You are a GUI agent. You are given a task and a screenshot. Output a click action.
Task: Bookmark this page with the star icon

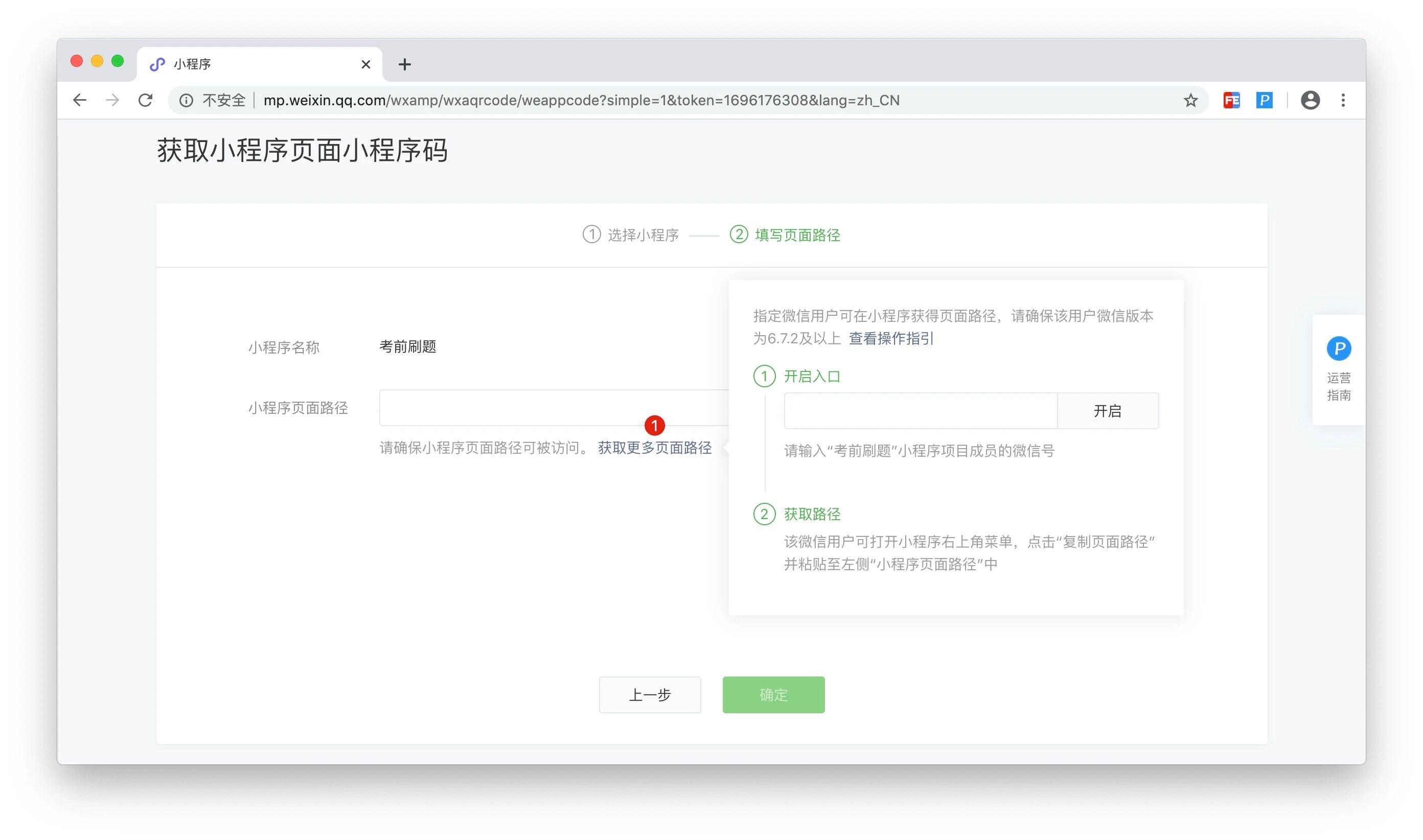[1190, 100]
